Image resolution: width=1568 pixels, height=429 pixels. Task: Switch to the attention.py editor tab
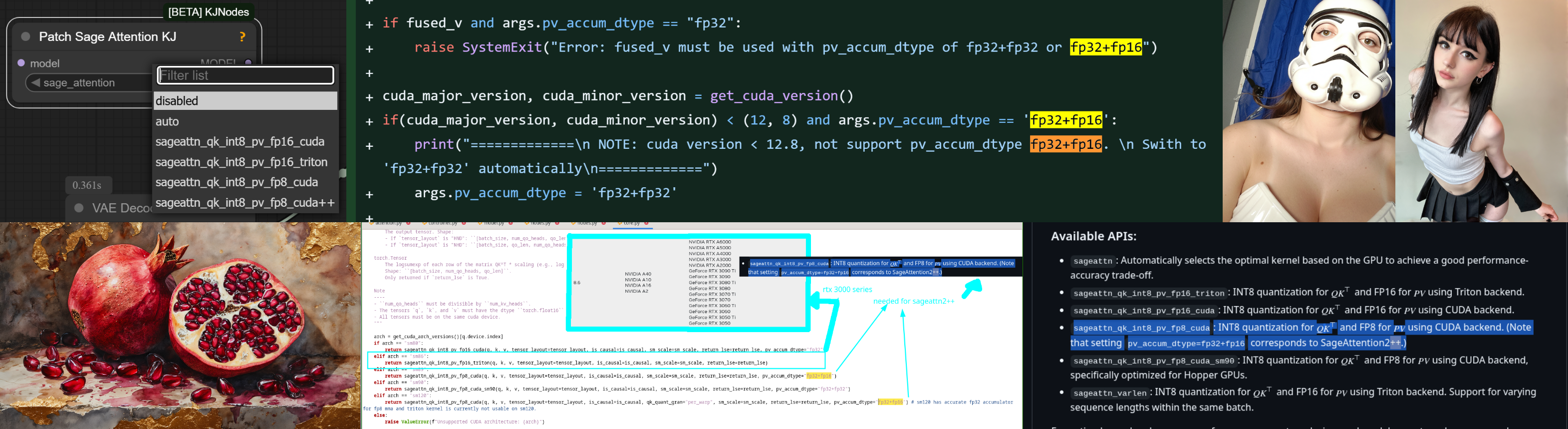[389, 224]
